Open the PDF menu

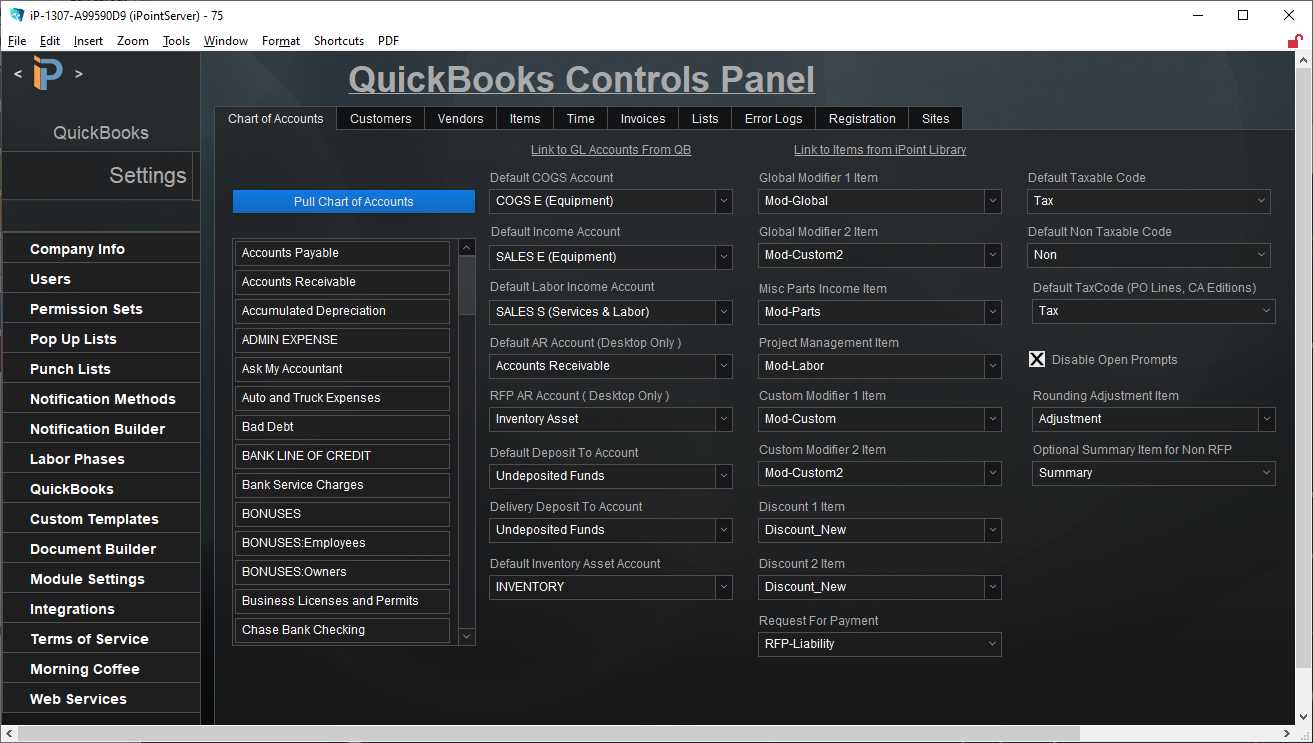click(x=388, y=41)
